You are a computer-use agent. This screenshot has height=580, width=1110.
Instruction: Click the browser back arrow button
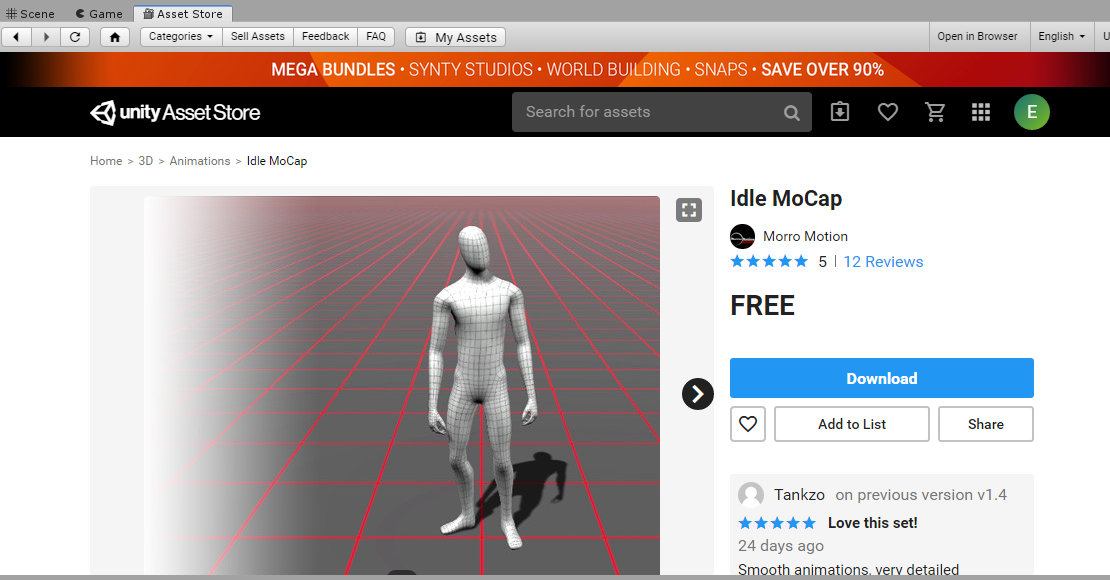(16, 37)
